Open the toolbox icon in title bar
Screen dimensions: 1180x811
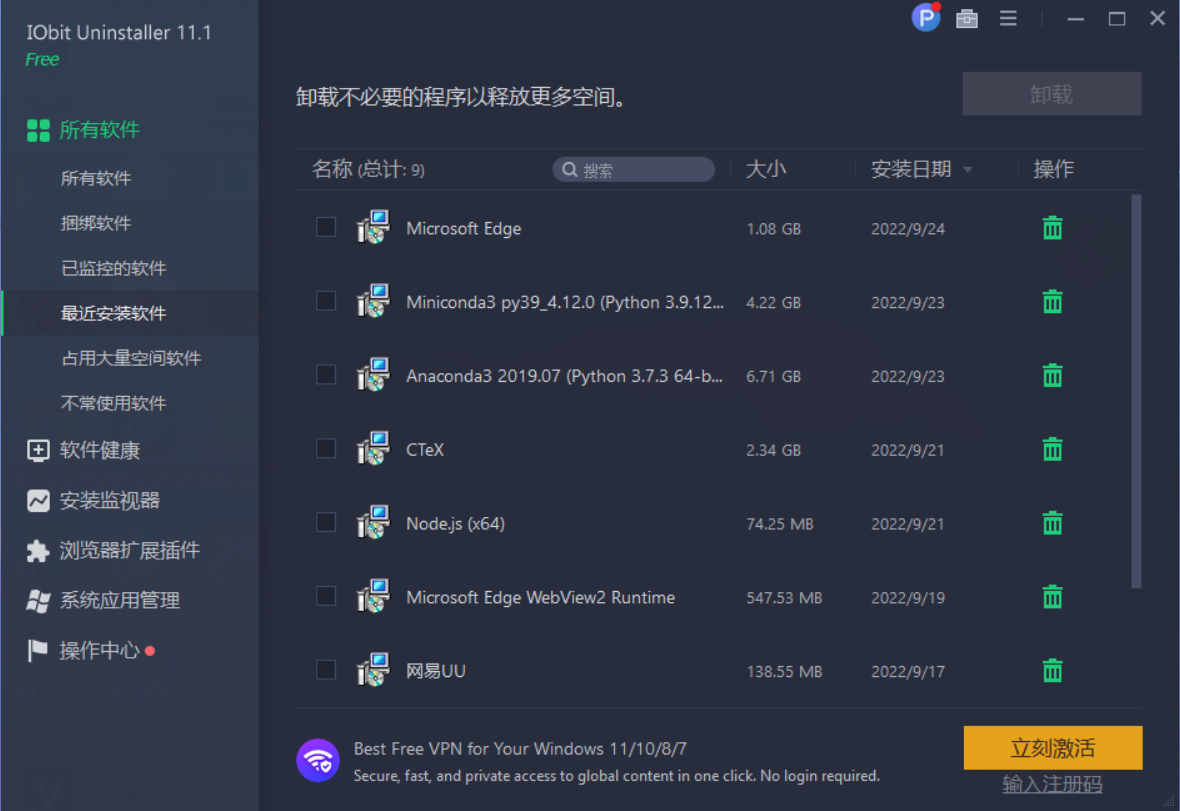pos(967,19)
